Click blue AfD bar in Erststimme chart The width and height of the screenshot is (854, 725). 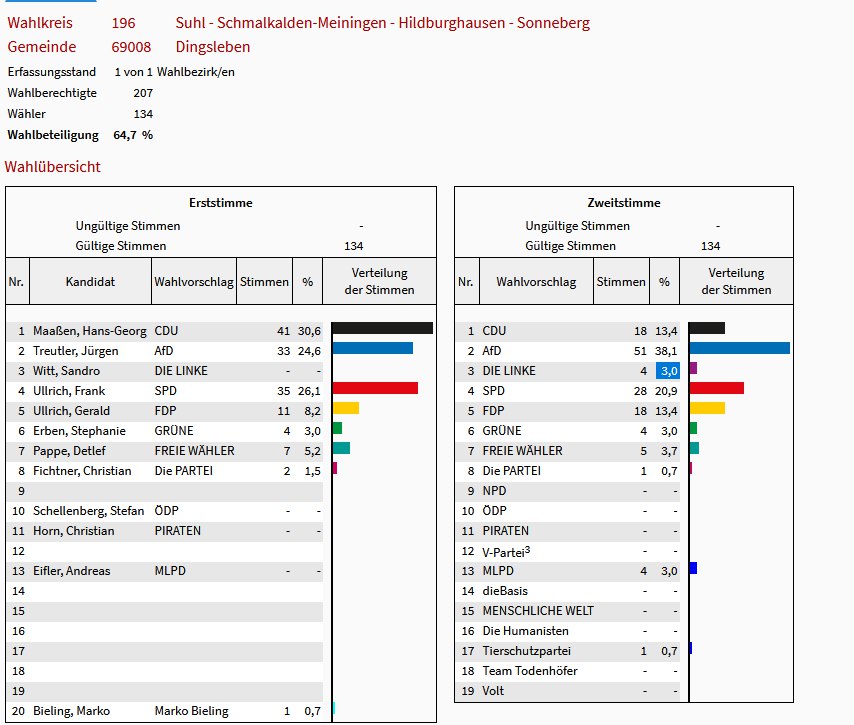click(373, 348)
